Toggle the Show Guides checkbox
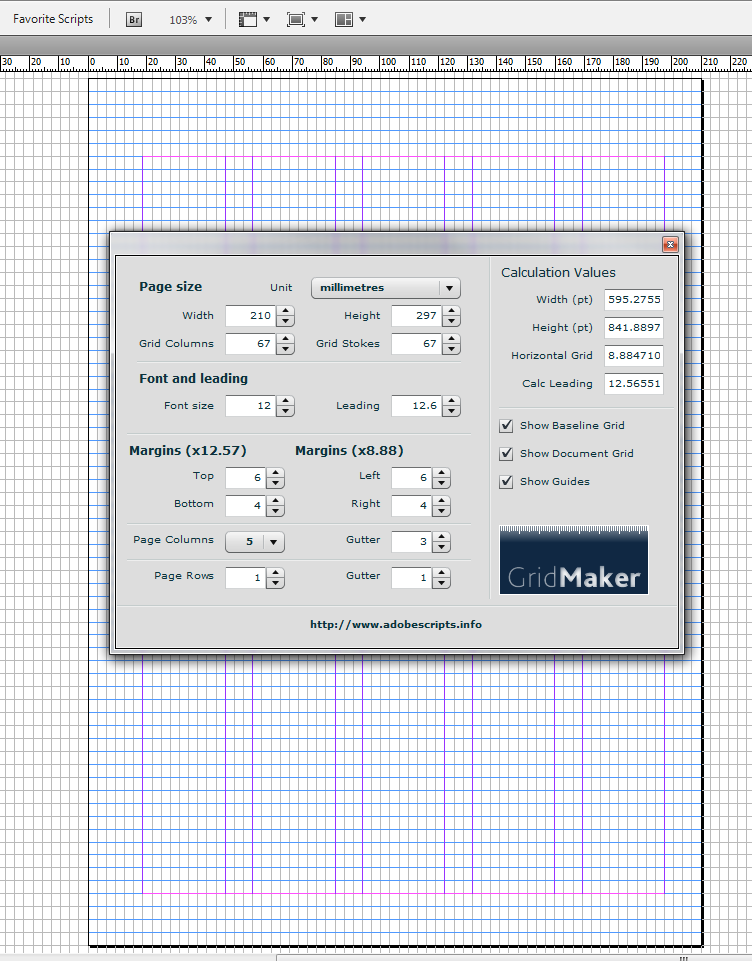The image size is (752, 961). [506, 482]
